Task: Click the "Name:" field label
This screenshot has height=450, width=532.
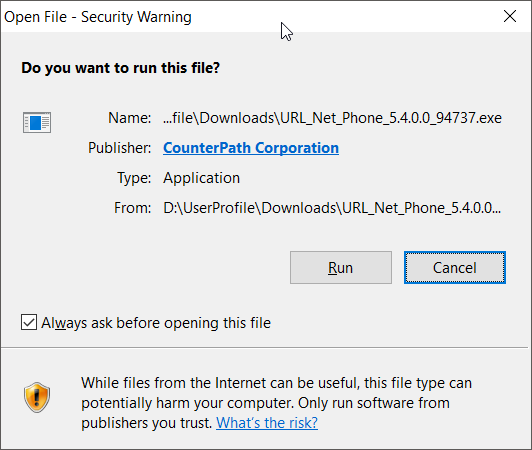Action: [130, 118]
